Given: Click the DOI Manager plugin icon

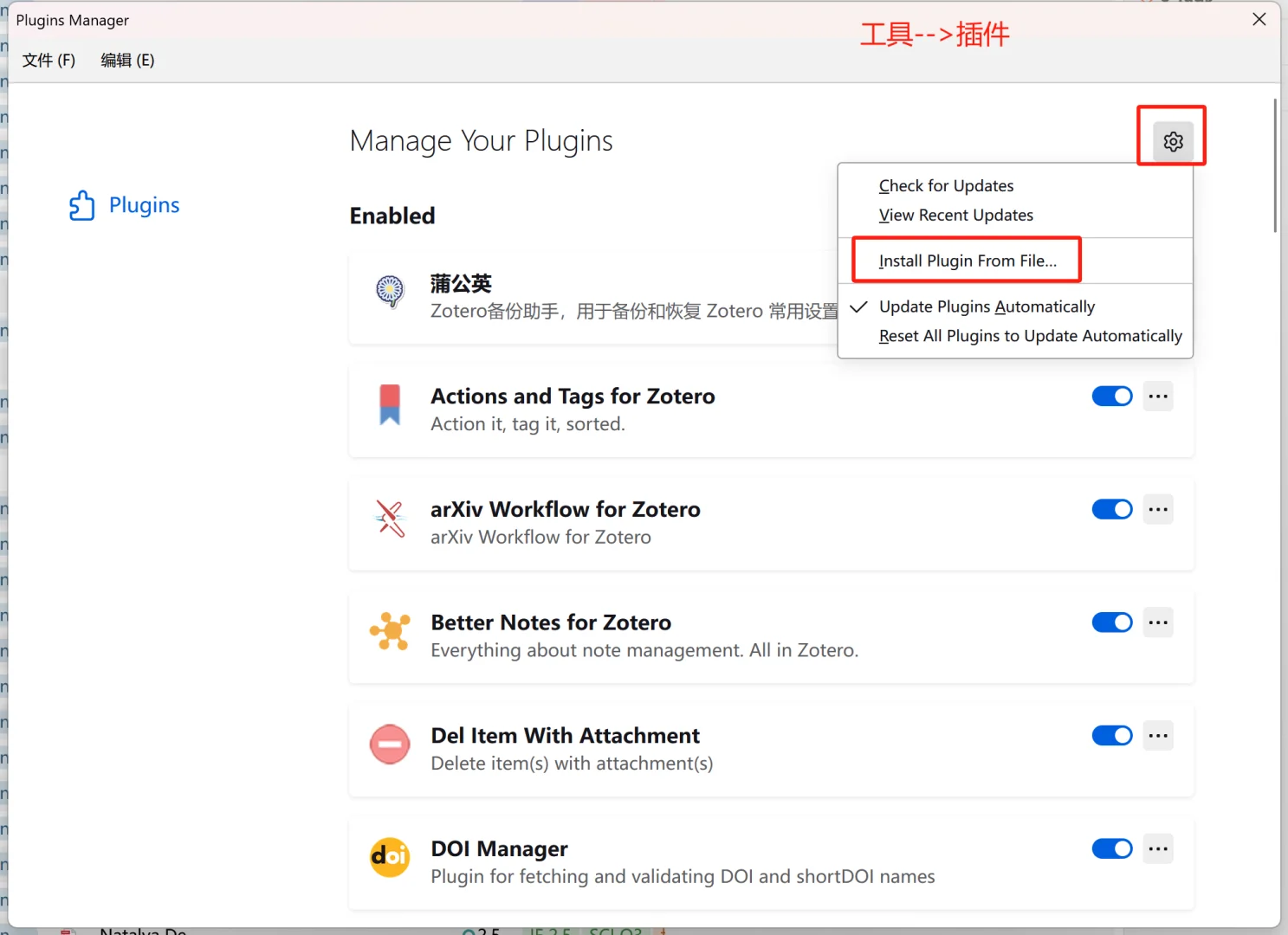Looking at the screenshot, I should point(390,857).
